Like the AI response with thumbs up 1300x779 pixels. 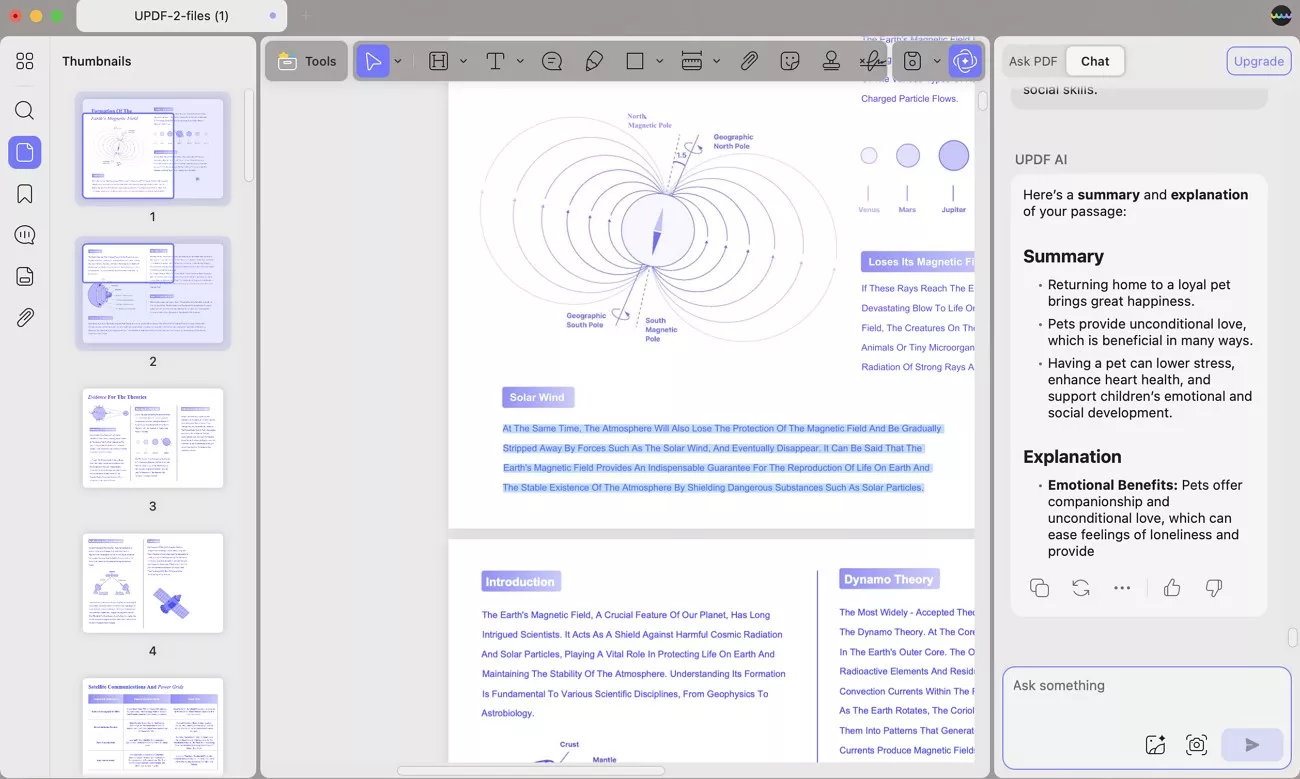pyautogui.click(x=1172, y=588)
